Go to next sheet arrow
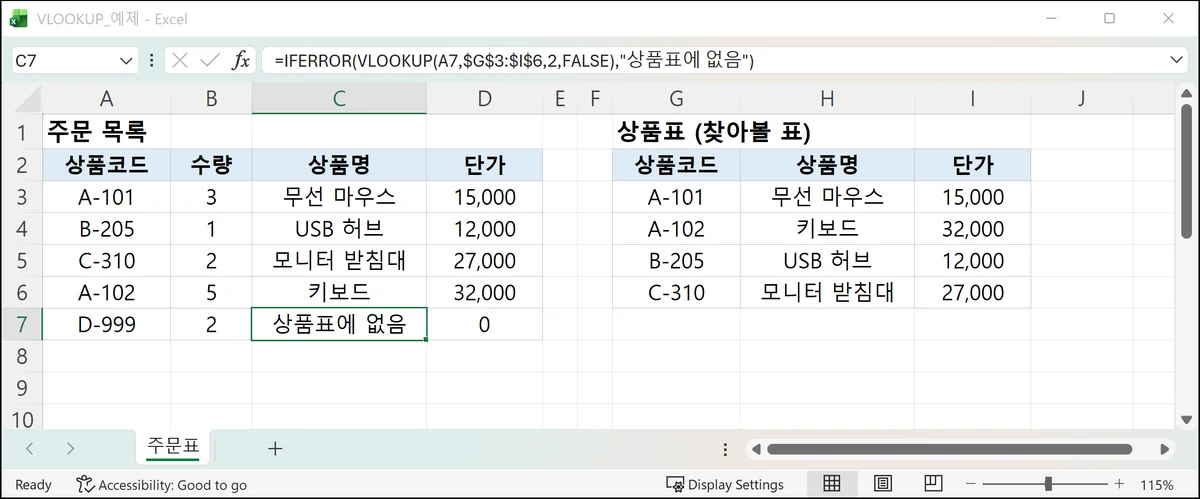The height and width of the screenshot is (499, 1200). [x=70, y=449]
